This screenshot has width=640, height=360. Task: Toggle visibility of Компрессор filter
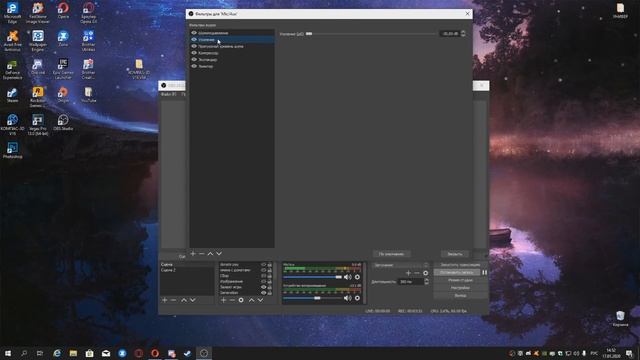coord(194,53)
